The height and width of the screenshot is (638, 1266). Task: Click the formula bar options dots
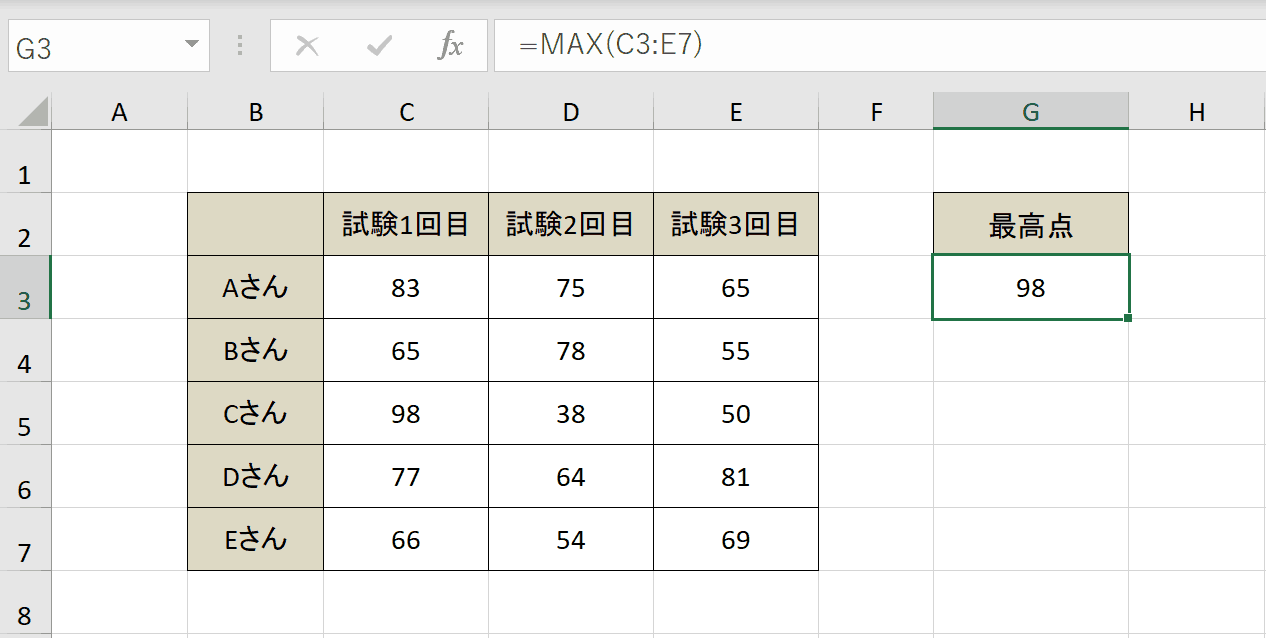click(x=240, y=46)
